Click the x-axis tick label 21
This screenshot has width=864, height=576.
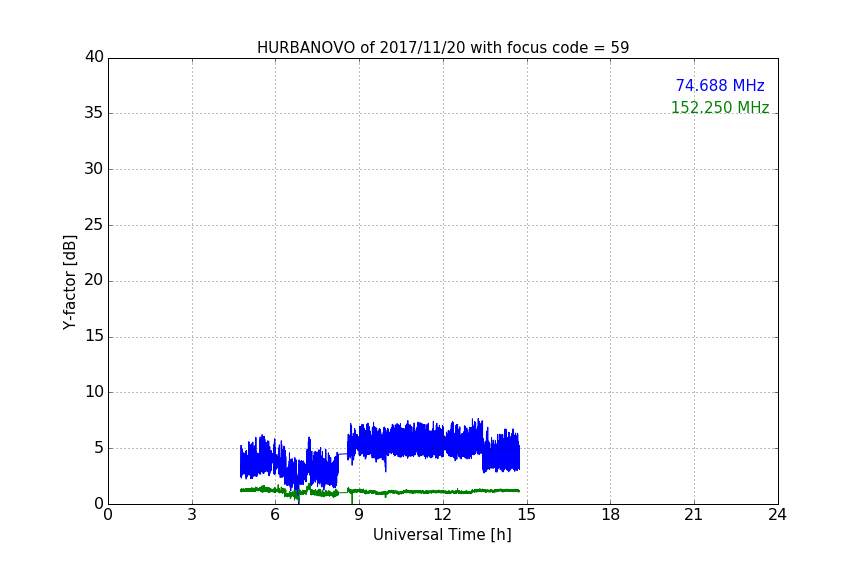click(694, 515)
